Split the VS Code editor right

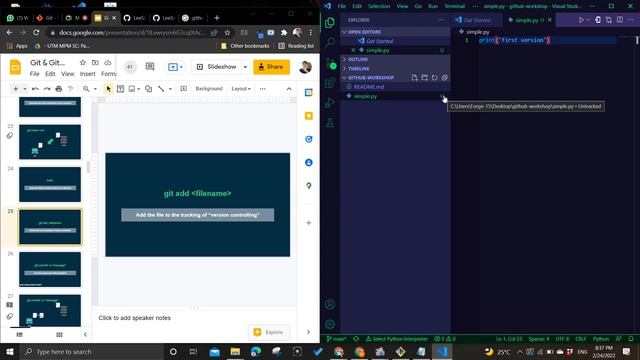620,20
